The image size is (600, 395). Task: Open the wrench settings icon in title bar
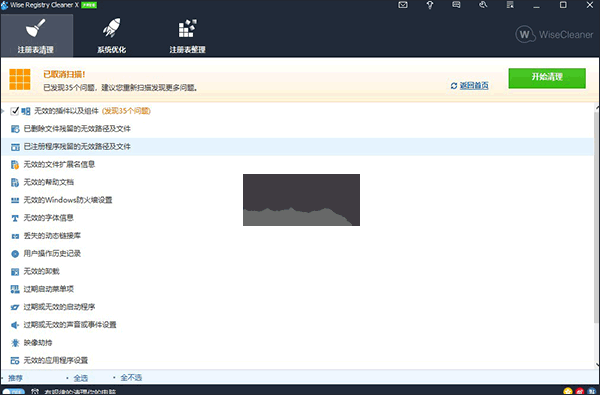click(x=483, y=5)
